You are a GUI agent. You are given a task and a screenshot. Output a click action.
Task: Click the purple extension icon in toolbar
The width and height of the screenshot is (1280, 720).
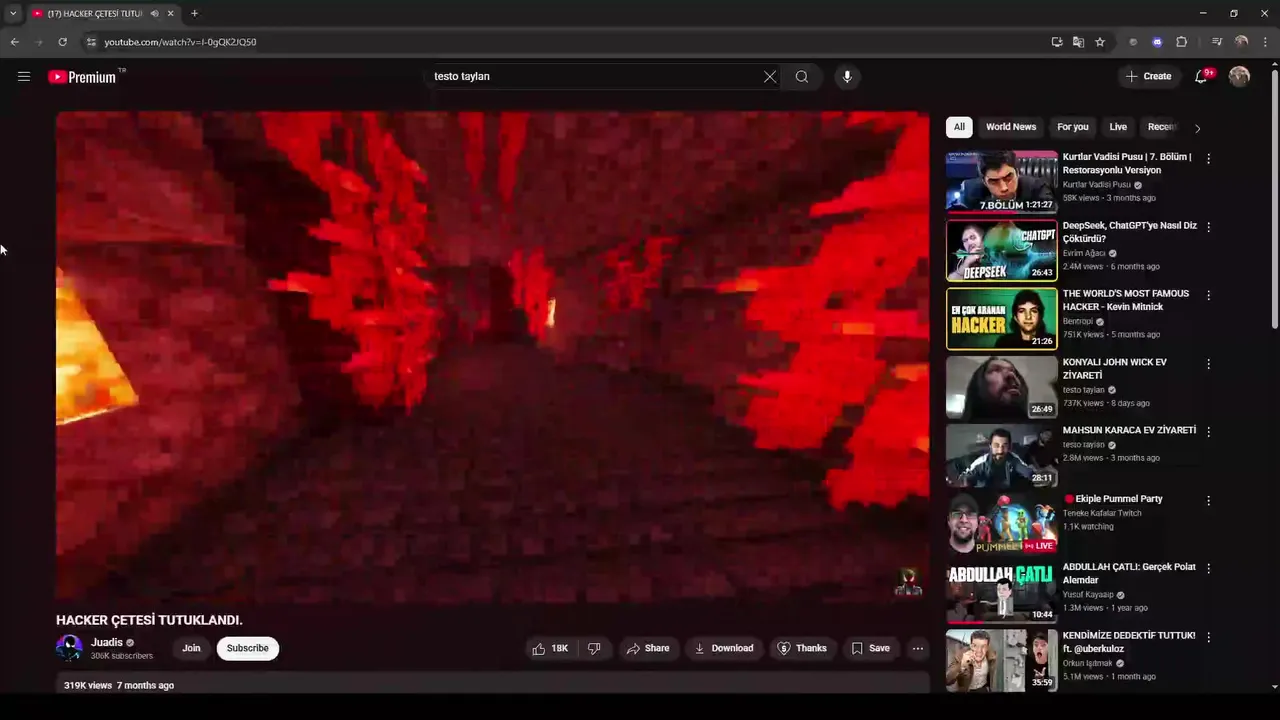point(1157,42)
